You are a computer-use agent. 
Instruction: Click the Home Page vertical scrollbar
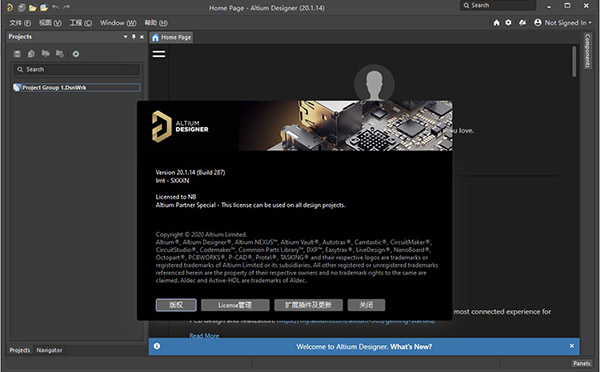click(x=574, y=61)
